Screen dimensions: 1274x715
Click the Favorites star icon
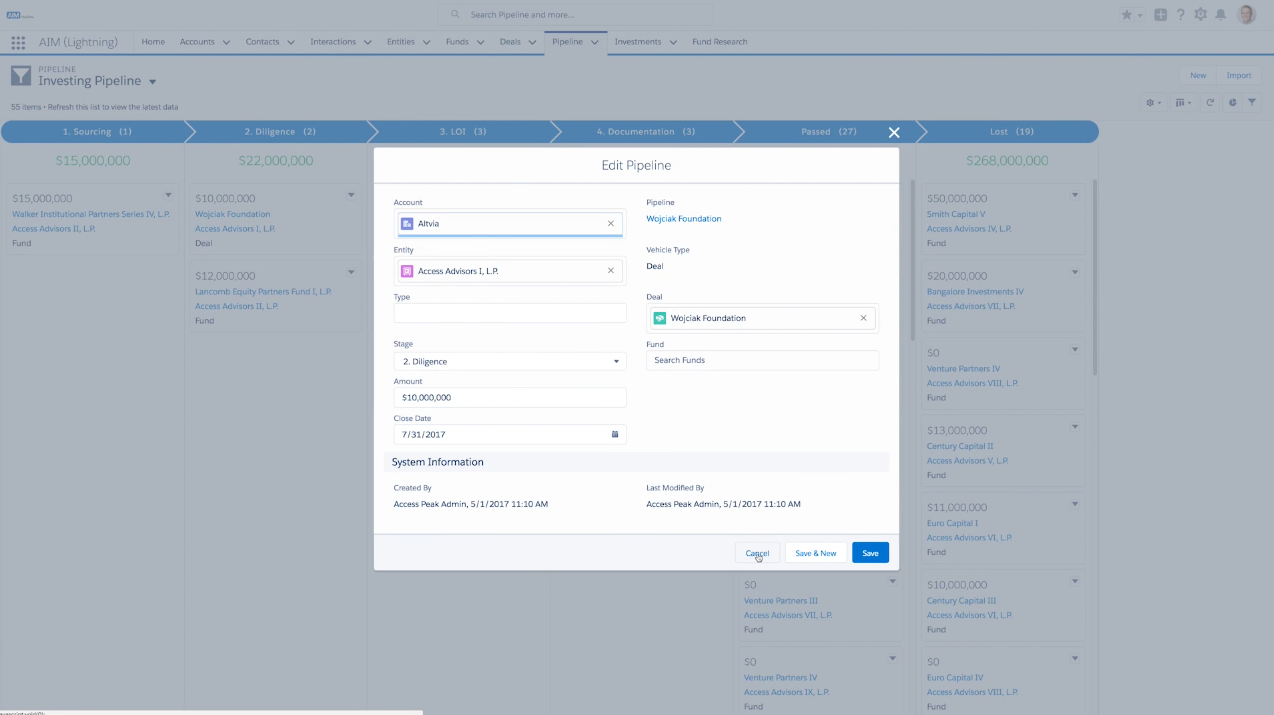point(1127,15)
